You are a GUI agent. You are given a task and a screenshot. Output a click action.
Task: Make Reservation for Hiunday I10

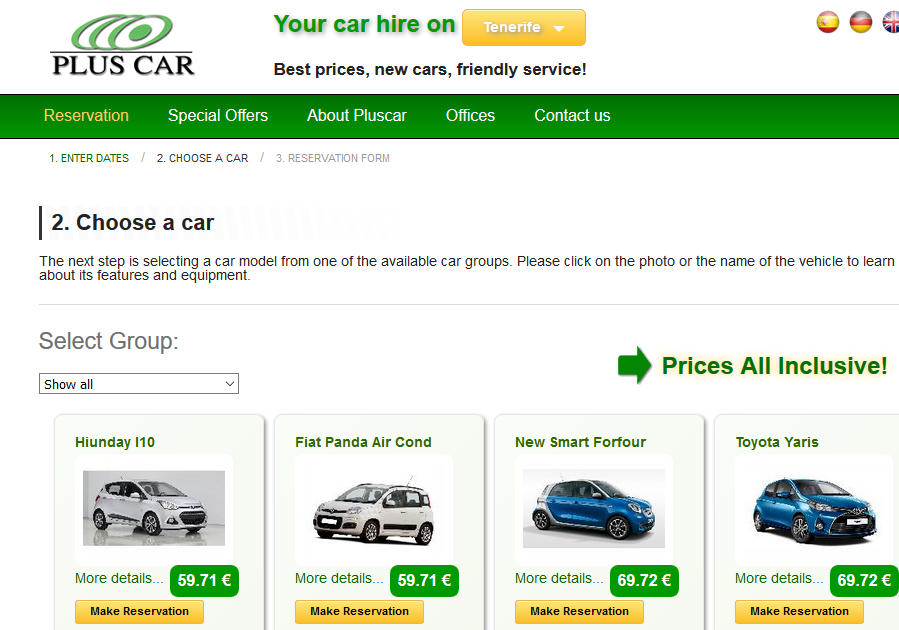tap(139, 612)
